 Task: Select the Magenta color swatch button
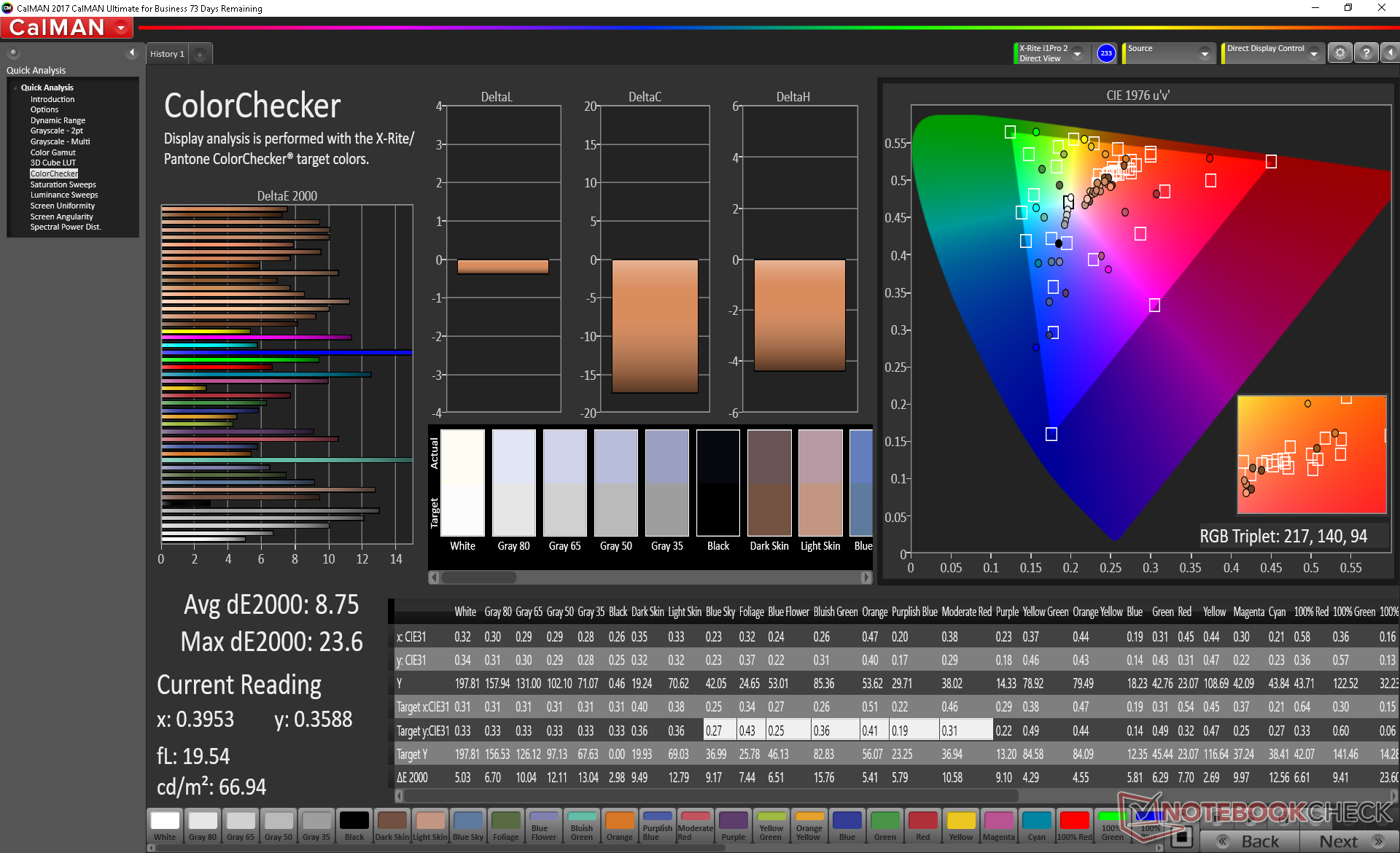click(998, 826)
